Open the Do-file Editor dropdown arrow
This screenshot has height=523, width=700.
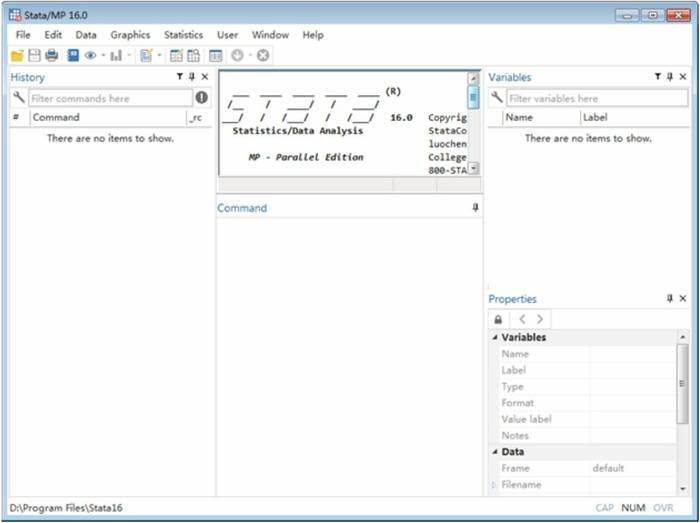click(x=159, y=55)
